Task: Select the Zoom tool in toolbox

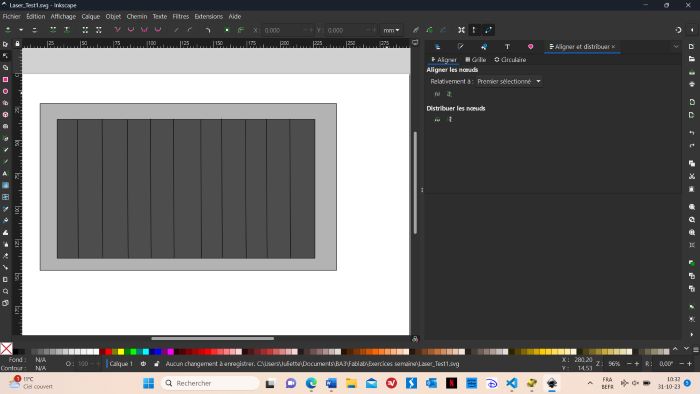Action: point(5,291)
